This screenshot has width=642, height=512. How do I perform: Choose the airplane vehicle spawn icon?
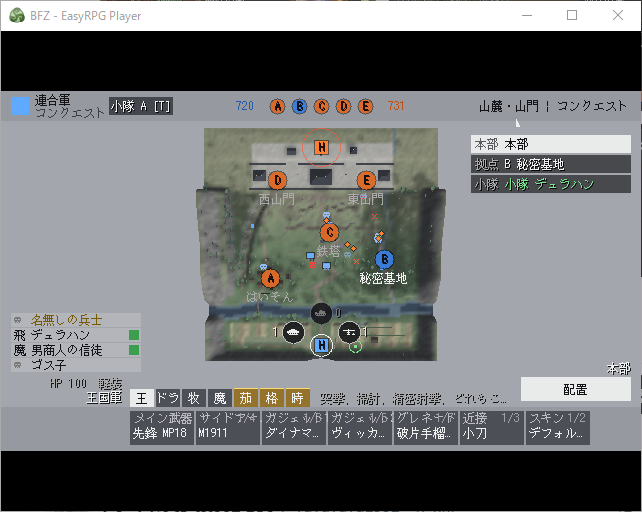[x=349, y=333]
